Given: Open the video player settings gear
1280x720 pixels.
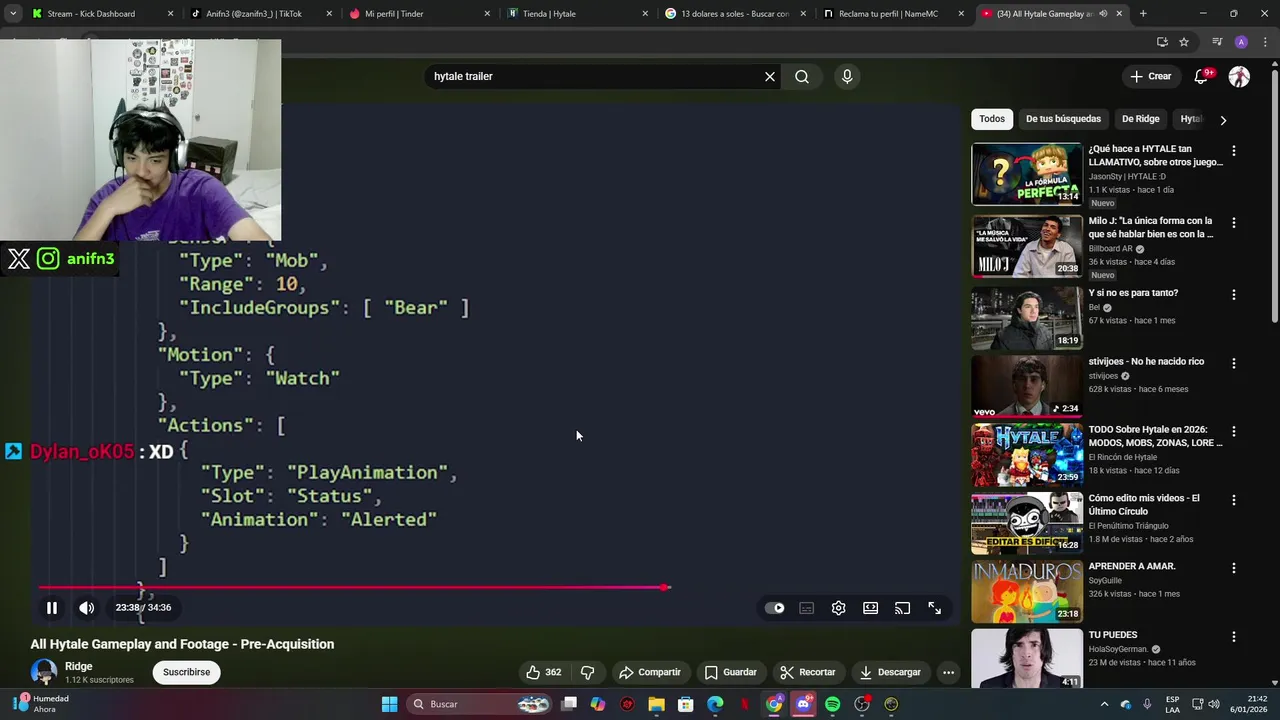Looking at the screenshot, I should tap(839, 608).
